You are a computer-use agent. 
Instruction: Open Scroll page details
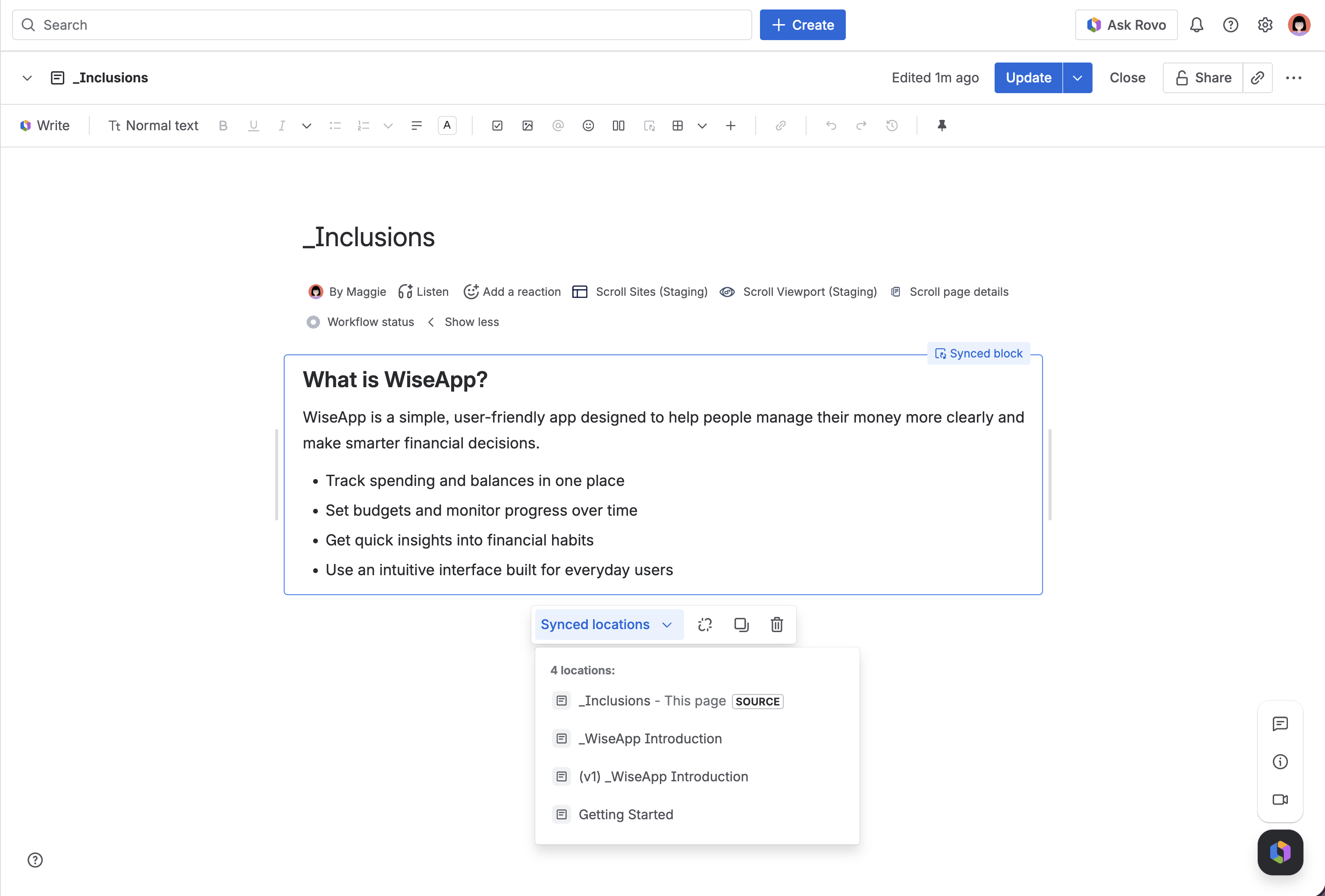tap(949, 292)
